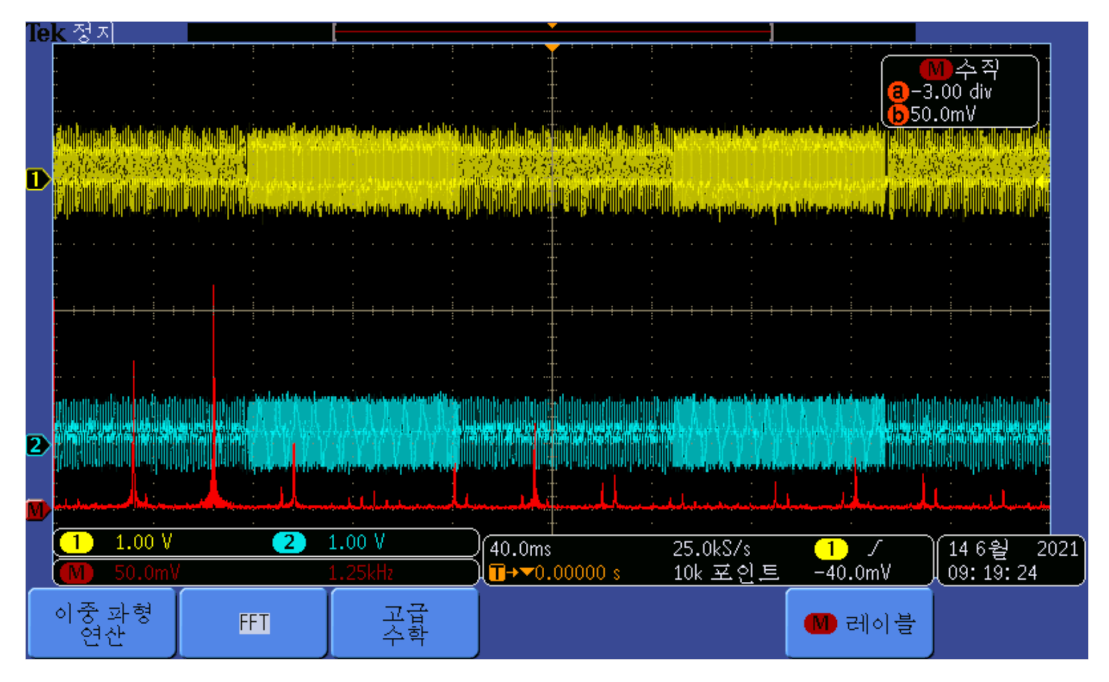This screenshot has width=1109, height=682.
Task: Select the cyan channel 2 badge showing 1.00 V
Action: [289, 543]
